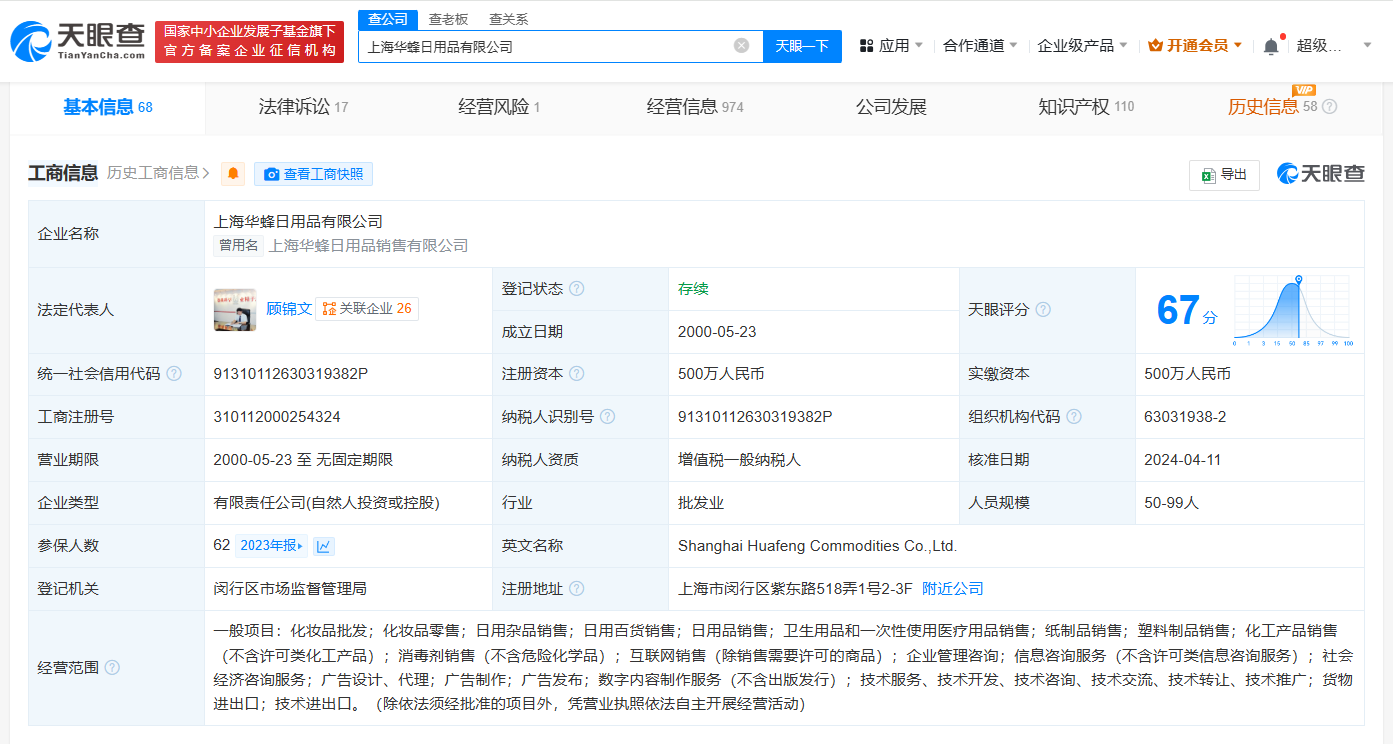Select the 存续 registration status
Viewport: 1393px width, 744px height.
pos(693,289)
